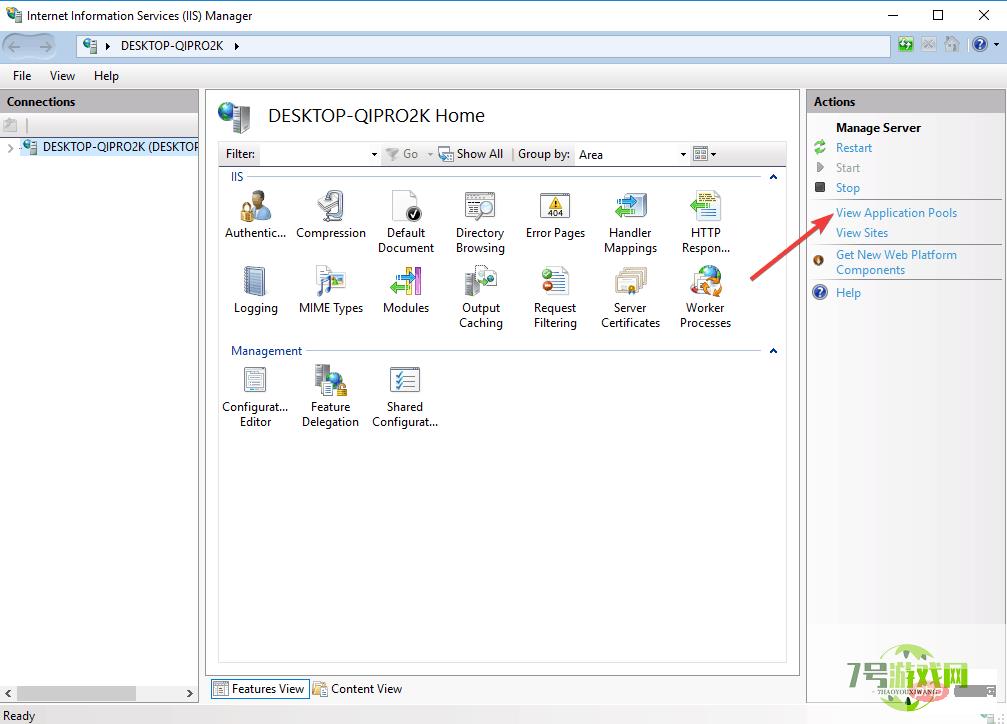The height and width of the screenshot is (724, 1007).
Task: Click the Forward navigation arrow
Action: (x=45, y=46)
